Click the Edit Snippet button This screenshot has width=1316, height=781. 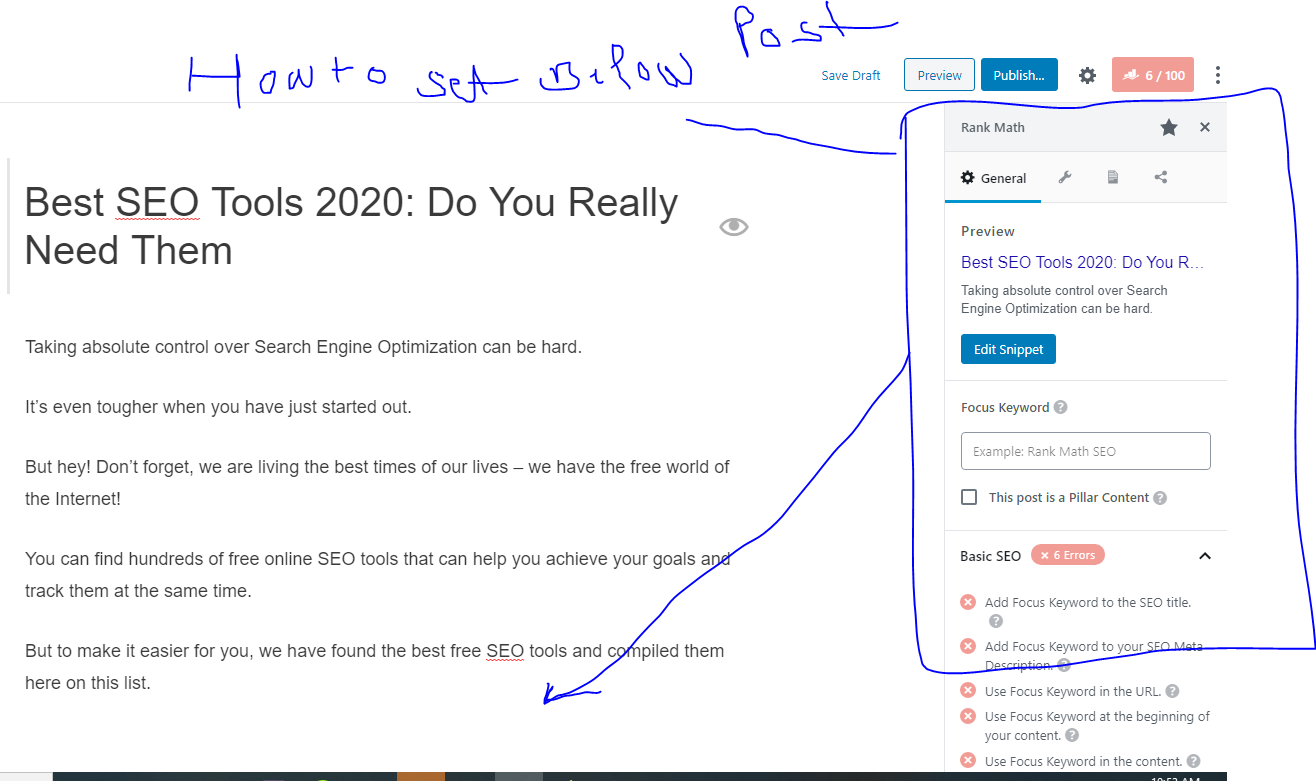pyautogui.click(x=1008, y=349)
